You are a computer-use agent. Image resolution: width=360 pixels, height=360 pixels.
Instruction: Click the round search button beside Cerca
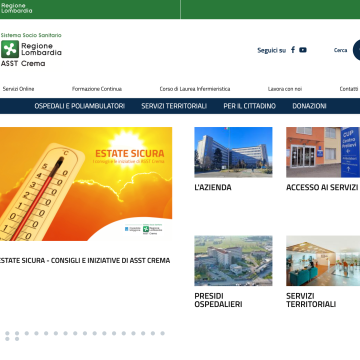[356, 50]
